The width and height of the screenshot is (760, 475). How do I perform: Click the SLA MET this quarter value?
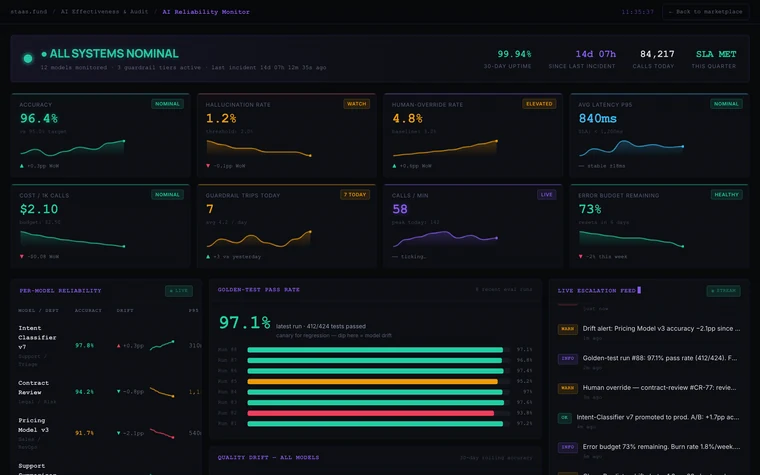point(716,54)
